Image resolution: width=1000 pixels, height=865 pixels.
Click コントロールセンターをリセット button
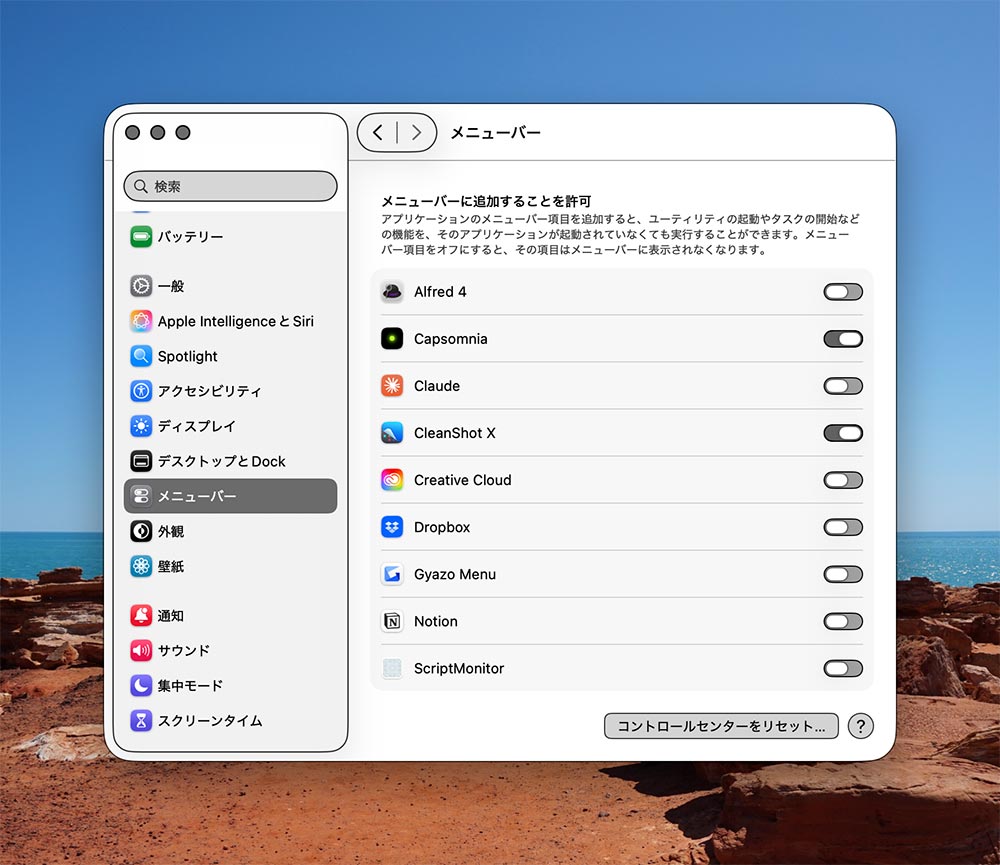(721, 726)
